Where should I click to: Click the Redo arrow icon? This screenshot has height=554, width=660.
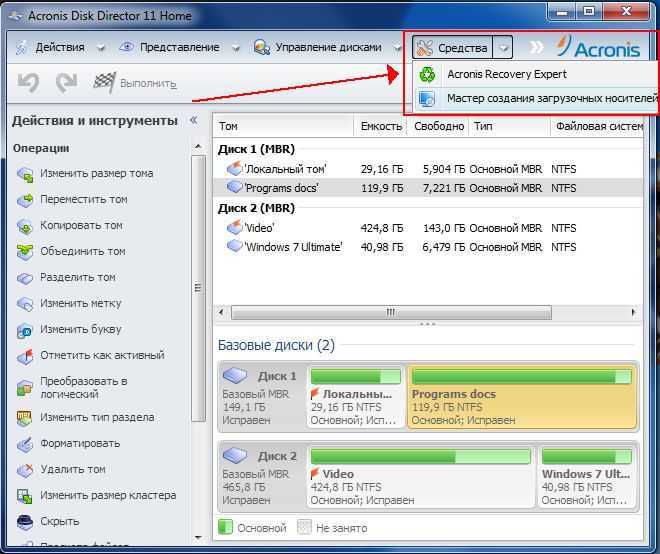click(x=66, y=82)
